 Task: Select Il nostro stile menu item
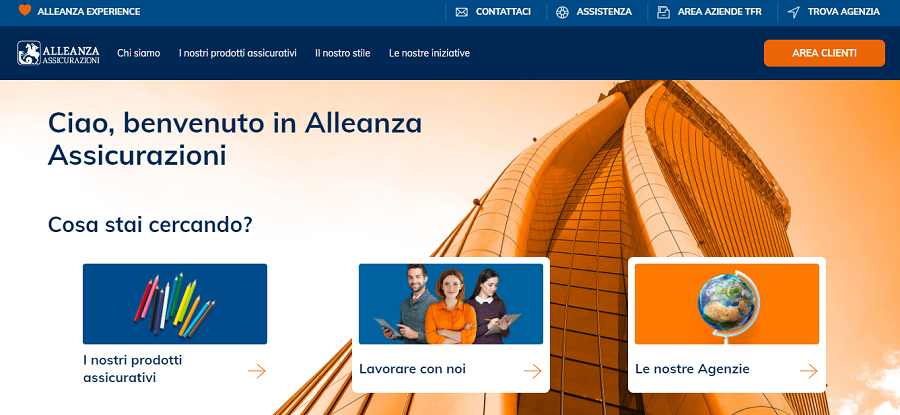[343, 53]
